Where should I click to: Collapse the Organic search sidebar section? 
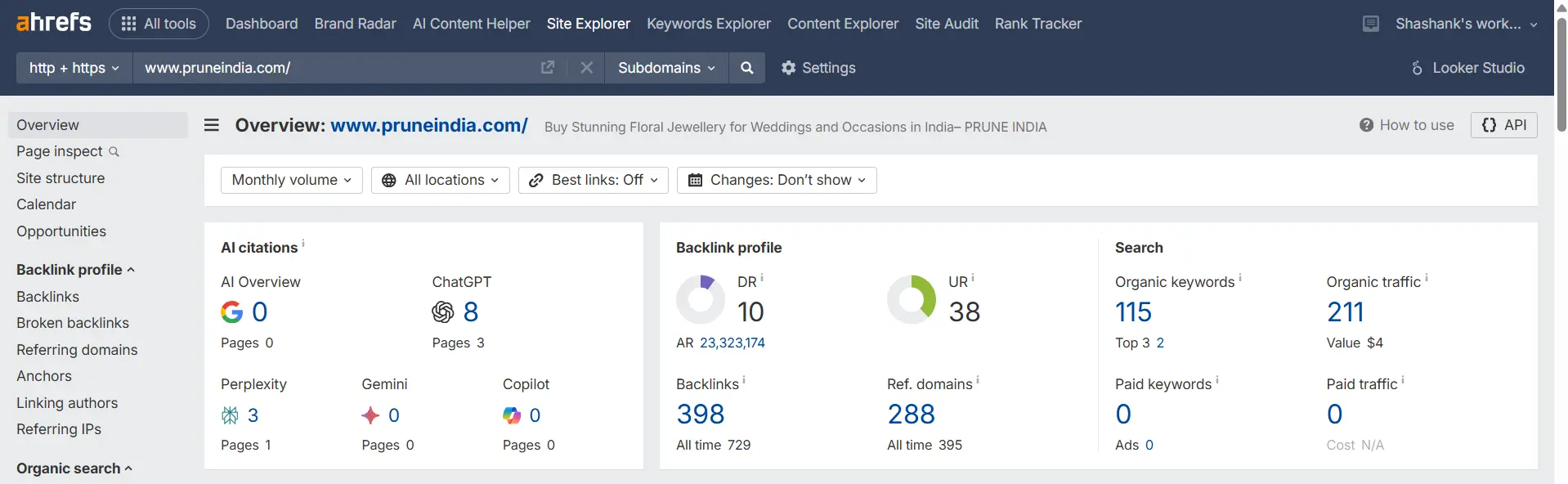[74, 468]
